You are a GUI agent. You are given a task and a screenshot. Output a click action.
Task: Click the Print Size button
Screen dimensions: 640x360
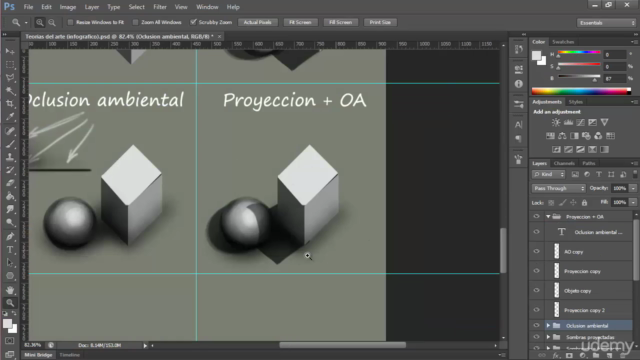(380, 22)
